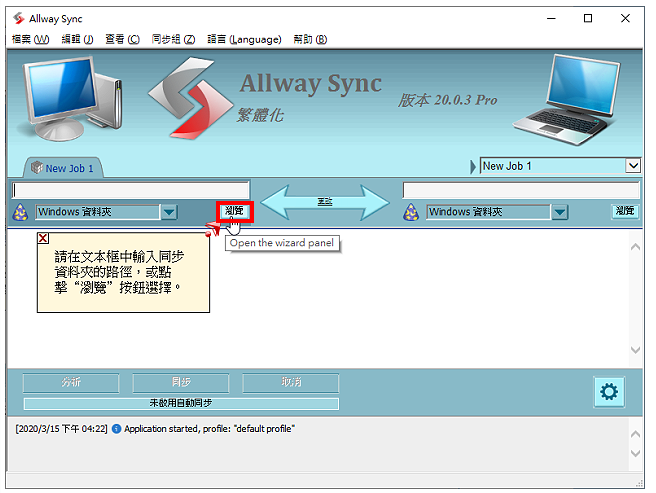Screen dimensions: 656x493
Task: Click the log timestamp [2020/3/15 下午 04:22]
Action: tap(62, 429)
